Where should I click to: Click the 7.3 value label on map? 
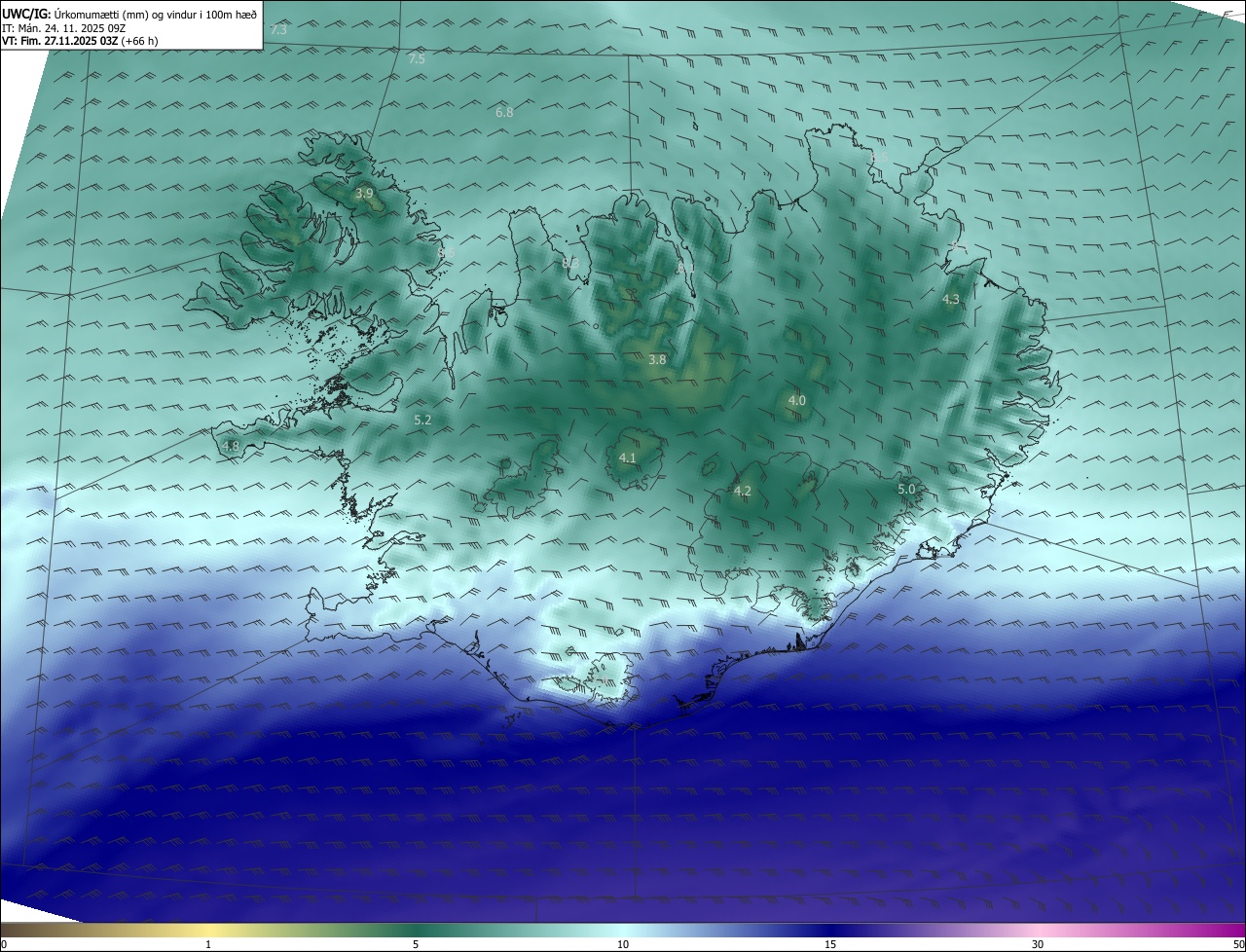click(278, 30)
